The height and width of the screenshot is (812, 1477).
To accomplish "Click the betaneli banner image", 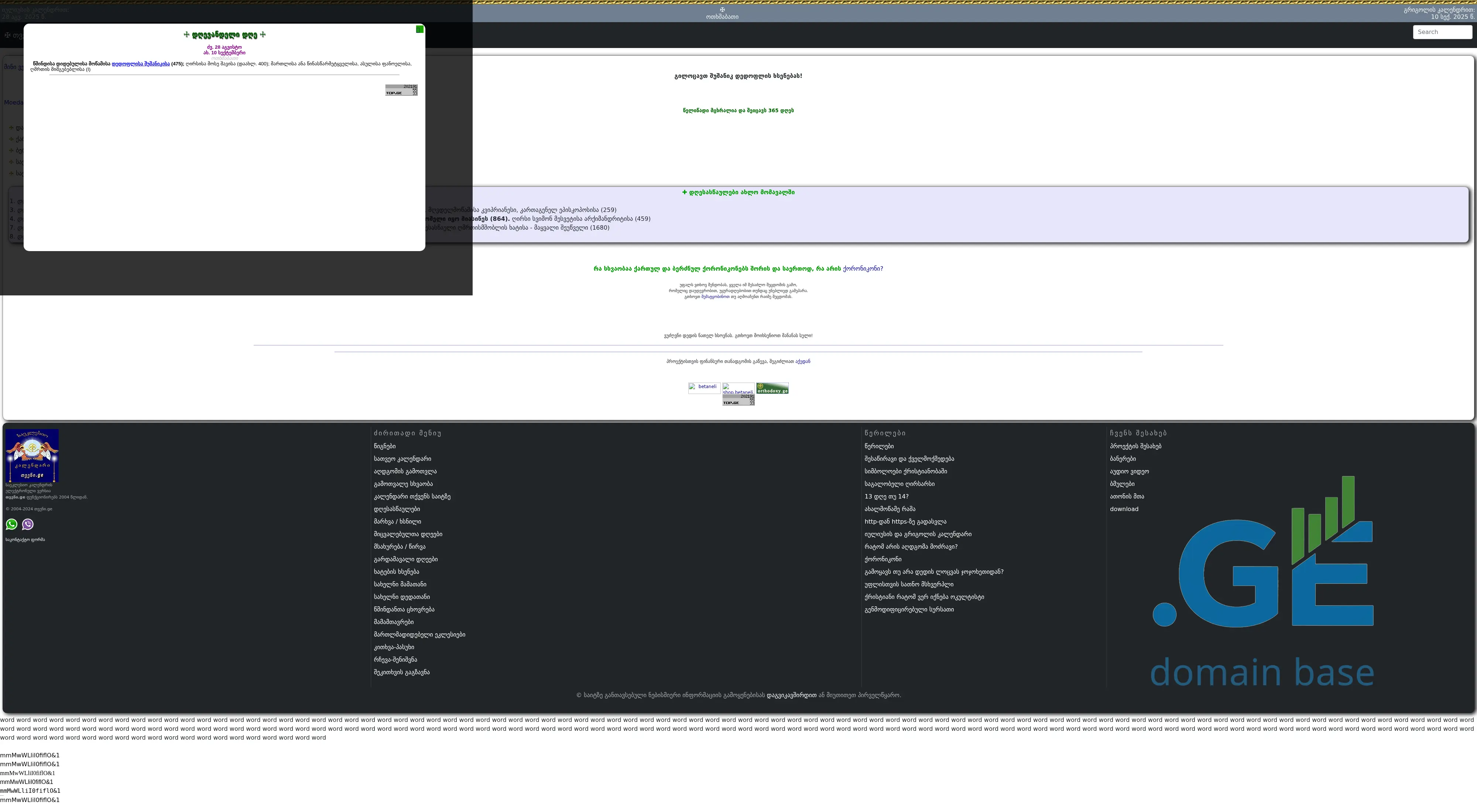I will pyautogui.click(x=704, y=388).
